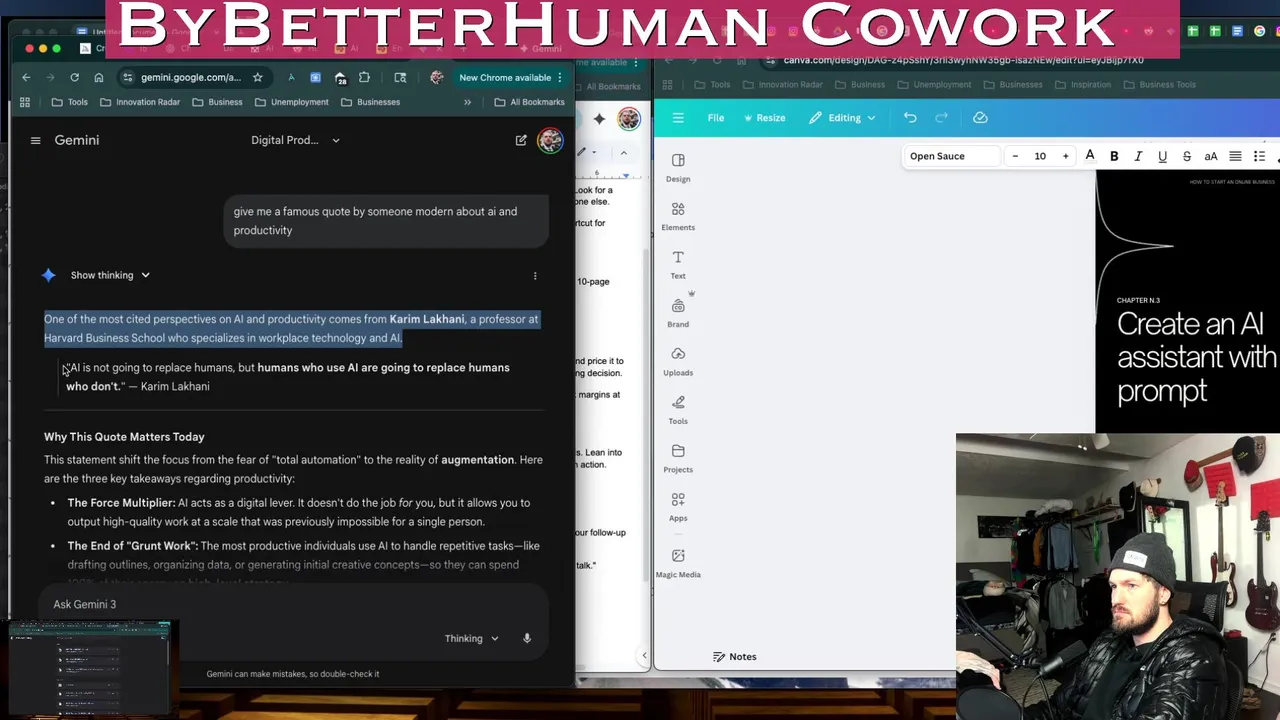This screenshot has width=1280, height=720.
Task: Open Canva Tools panel
Action: pyautogui.click(x=678, y=410)
